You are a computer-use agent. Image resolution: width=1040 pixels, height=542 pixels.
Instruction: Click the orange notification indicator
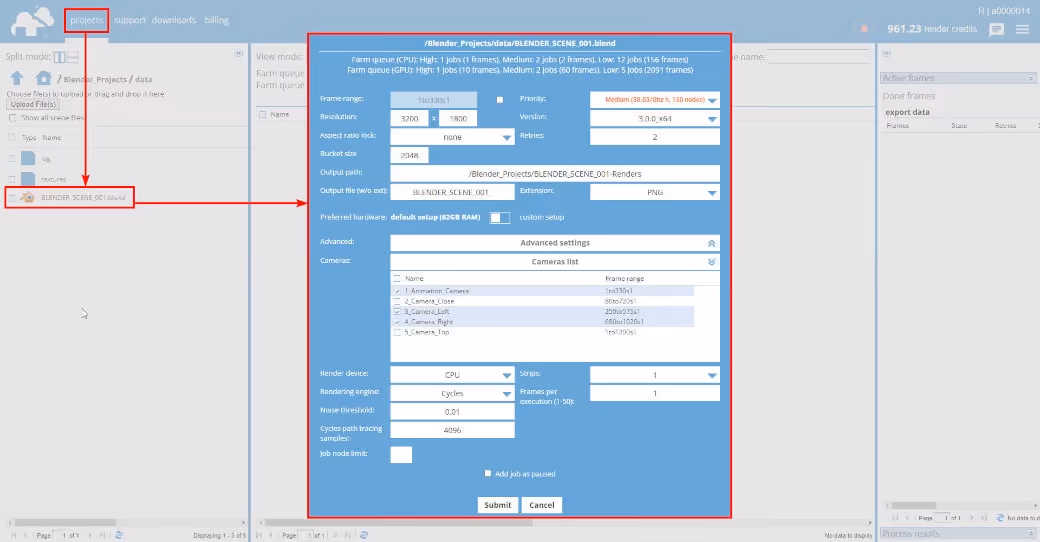(864, 29)
